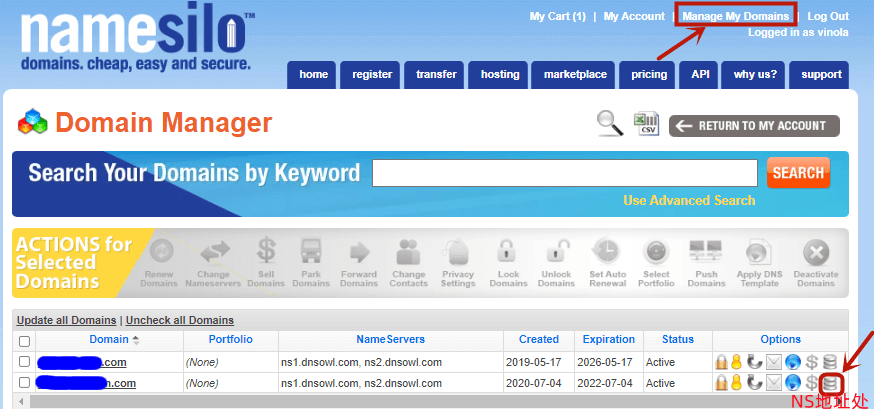Click the blue DNS globe icon, 2020-07-04 row
Image resolution: width=874 pixels, height=409 pixels.
coord(793,383)
